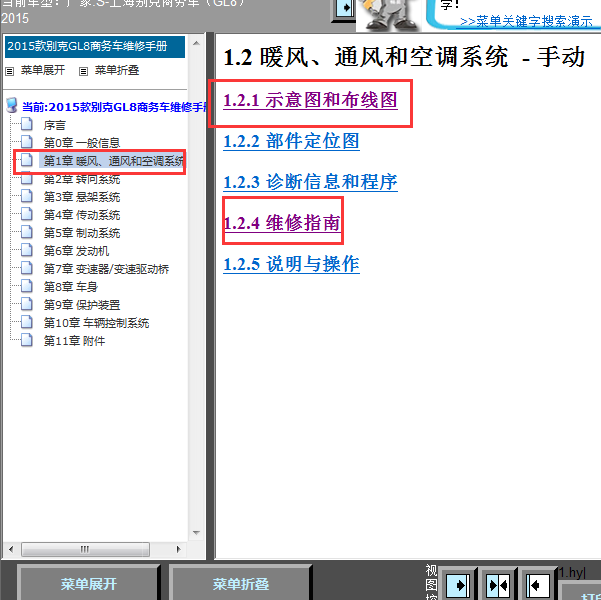
Task: Click sidebar vertical scrollbar up arrow
Action: [197, 43]
